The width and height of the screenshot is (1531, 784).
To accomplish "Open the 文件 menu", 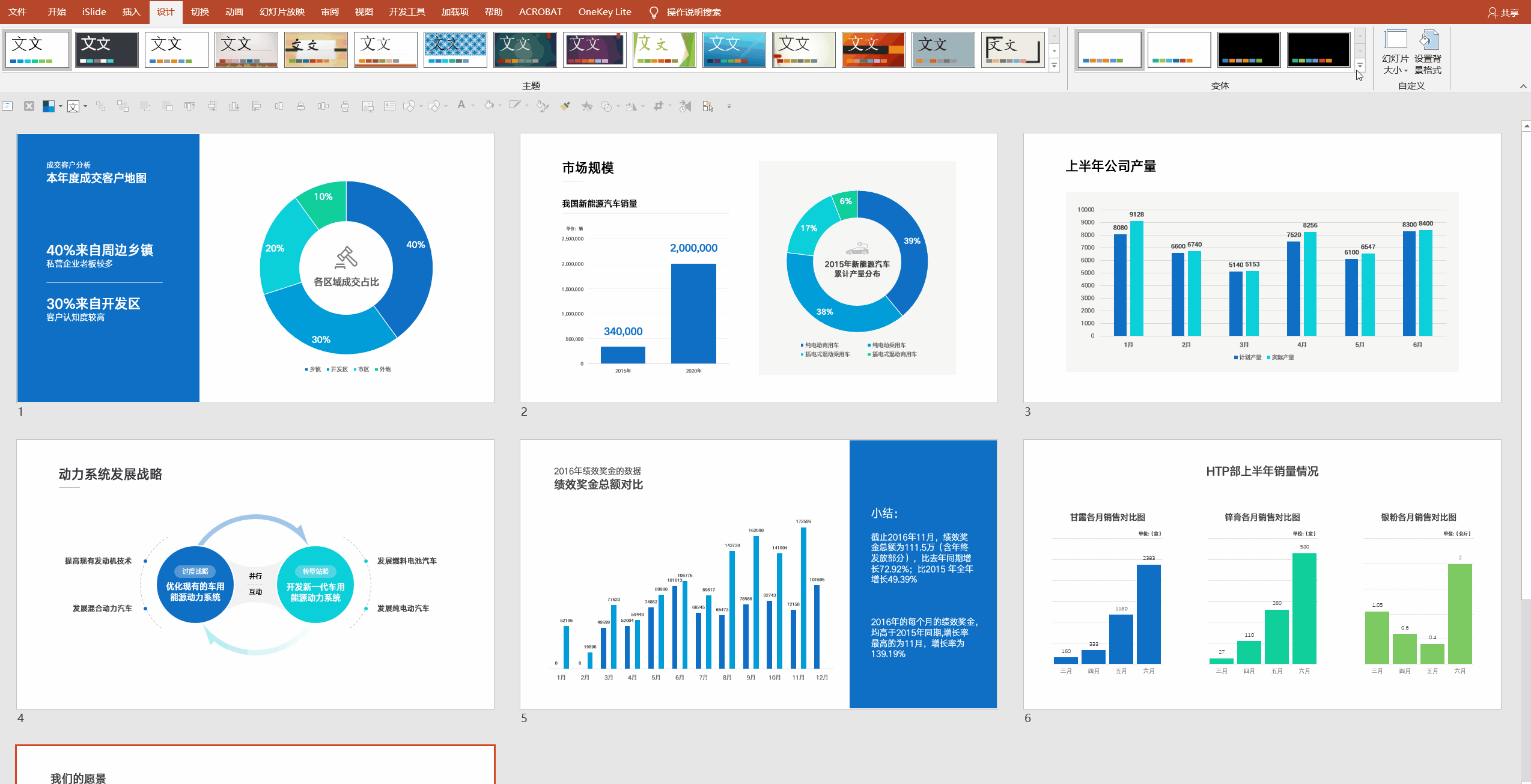I will click(17, 12).
